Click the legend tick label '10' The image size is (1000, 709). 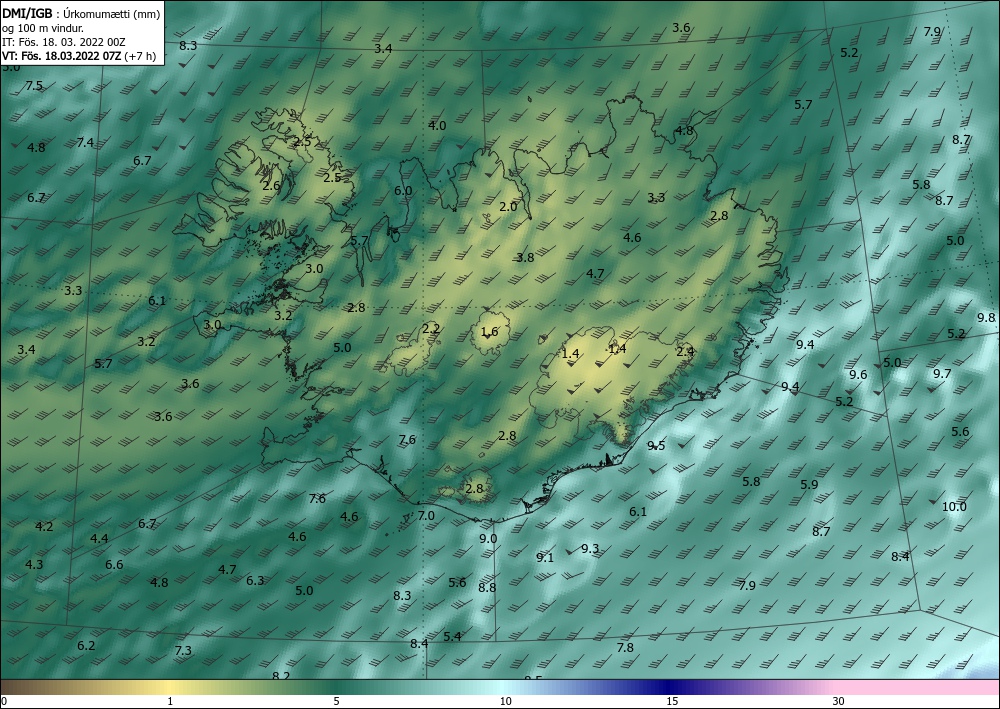(x=505, y=701)
